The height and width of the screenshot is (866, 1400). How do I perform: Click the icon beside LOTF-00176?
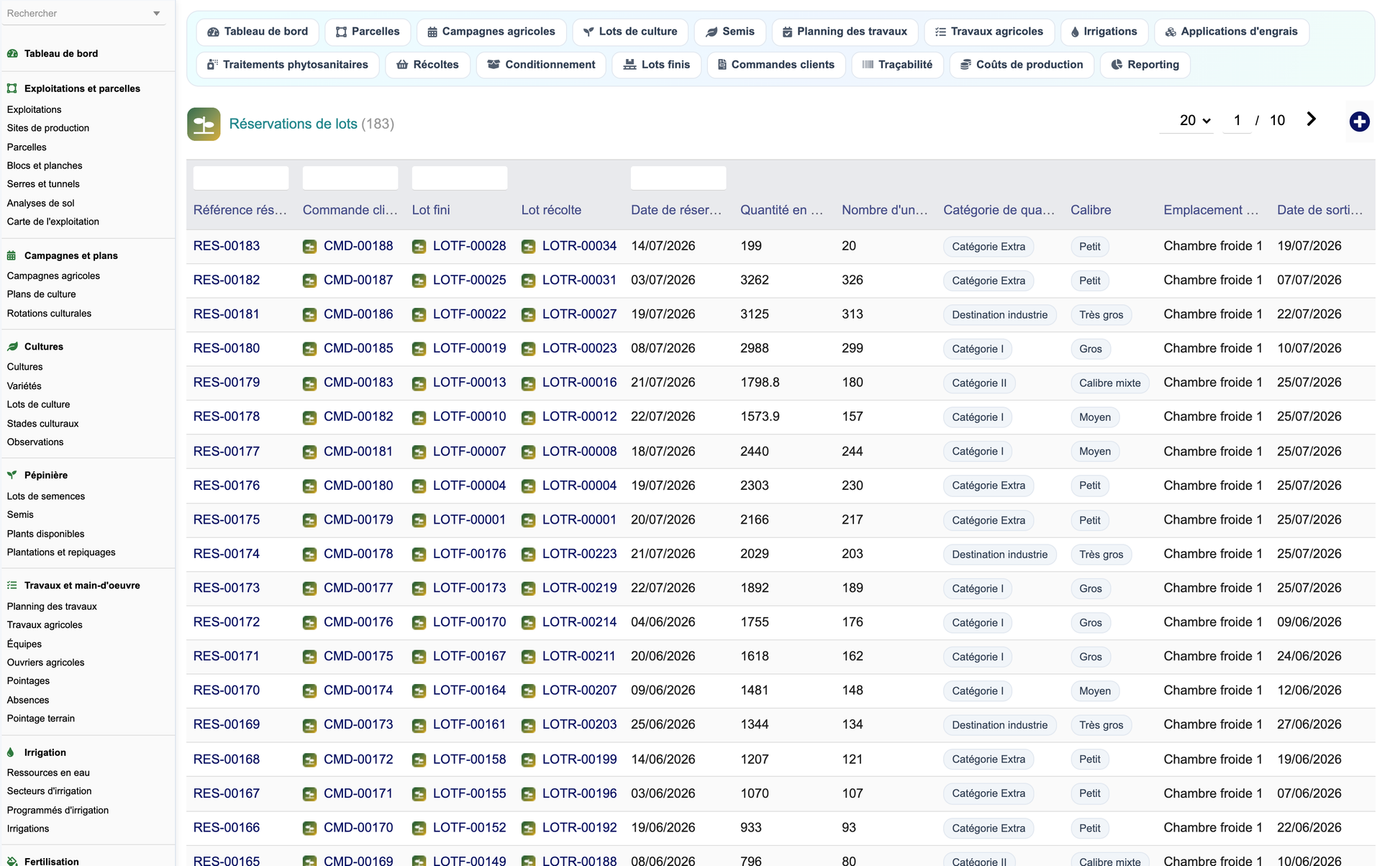click(x=419, y=555)
